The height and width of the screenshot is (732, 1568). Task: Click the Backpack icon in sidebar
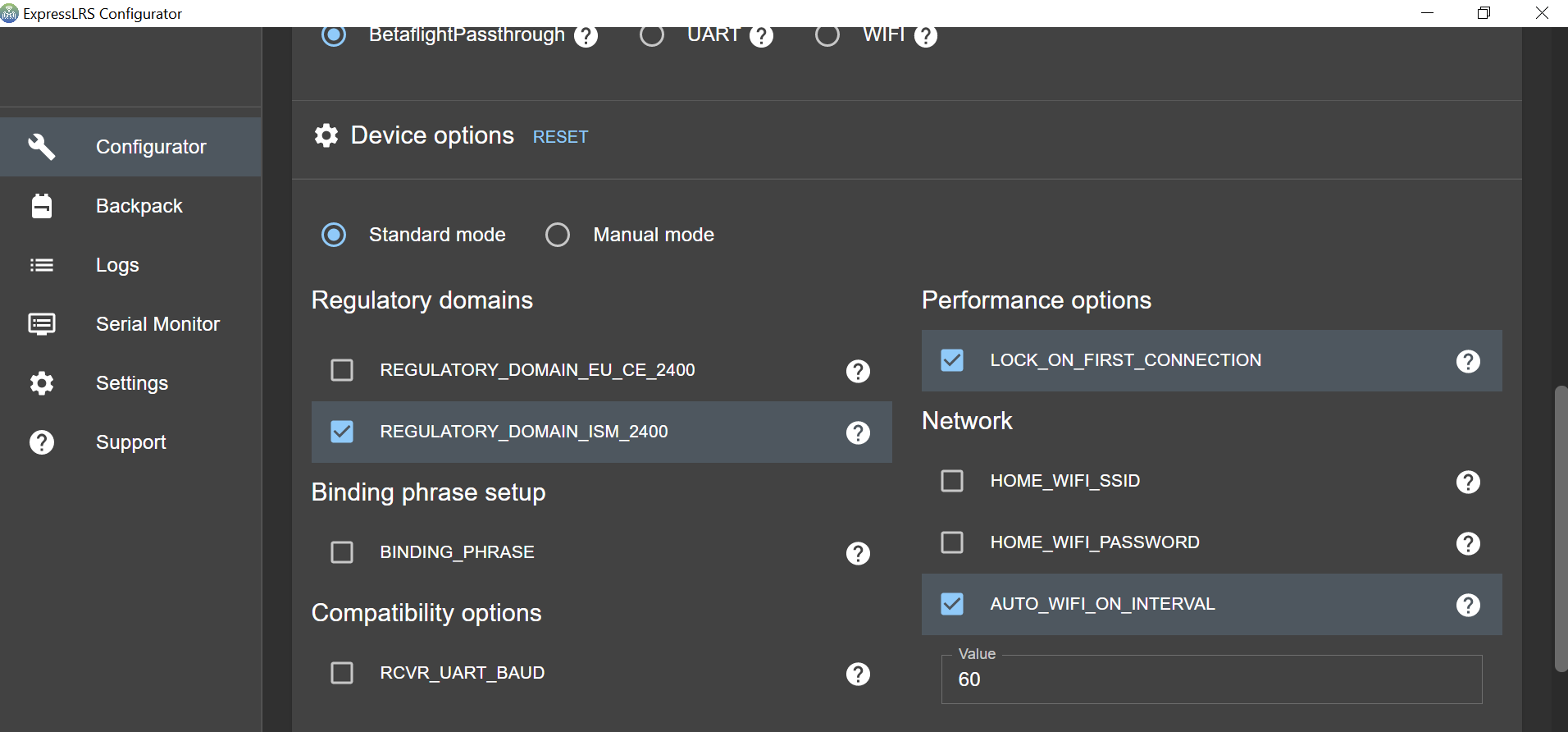tap(42, 206)
